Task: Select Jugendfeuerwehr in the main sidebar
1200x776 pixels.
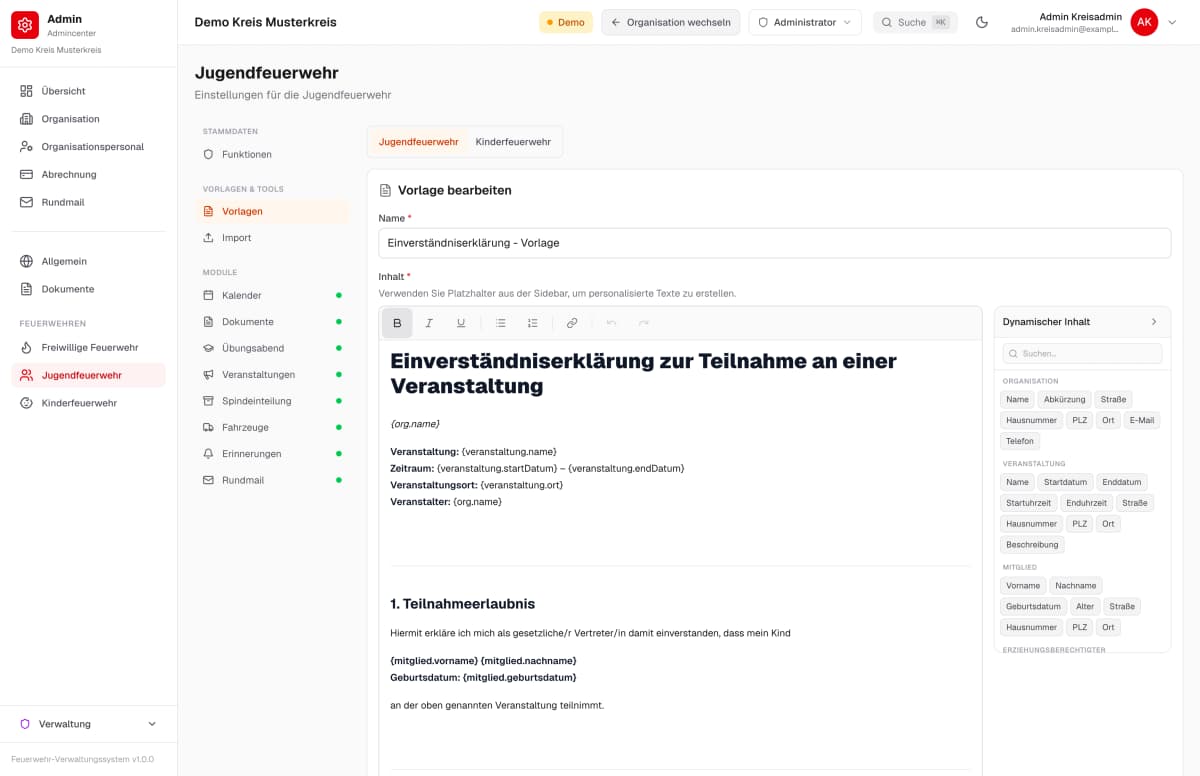Action: pyautogui.click(x=88, y=375)
